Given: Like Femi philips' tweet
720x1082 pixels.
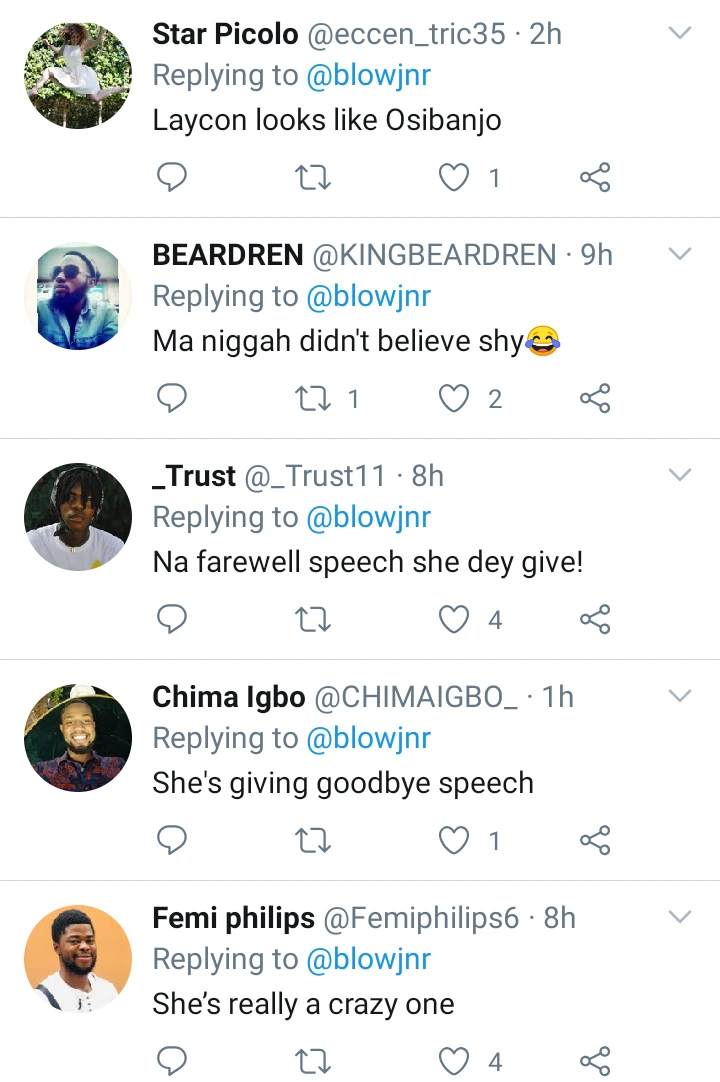Looking at the screenshot, I should pyautogui.click(x=455, y=1061).
